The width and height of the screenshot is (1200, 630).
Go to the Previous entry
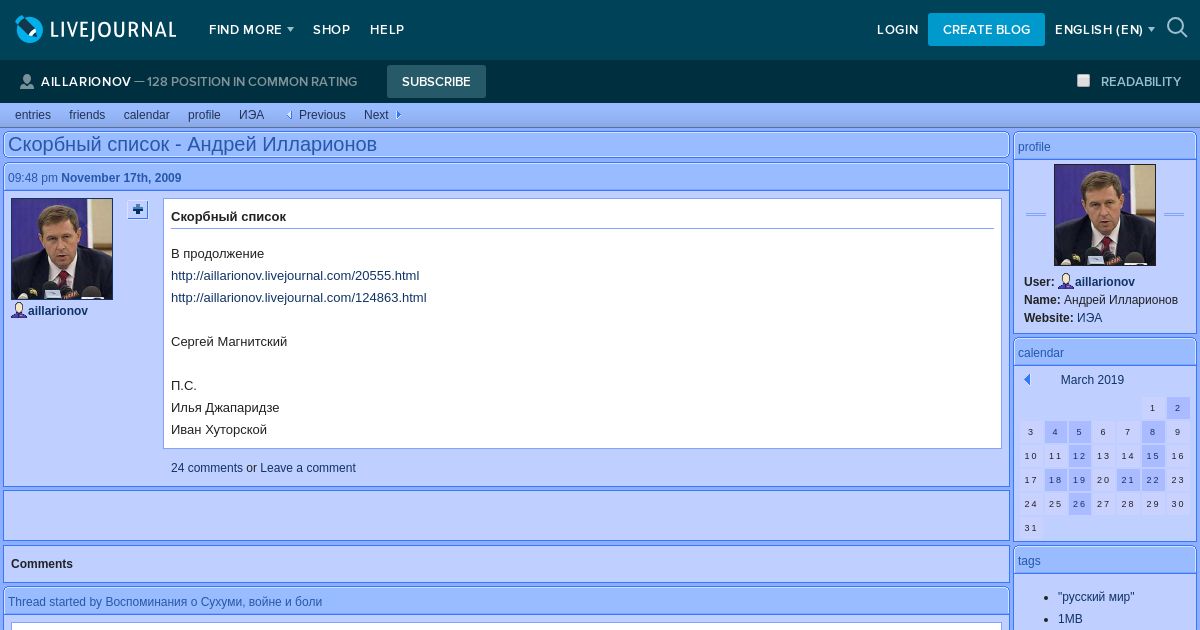point(322,115)
